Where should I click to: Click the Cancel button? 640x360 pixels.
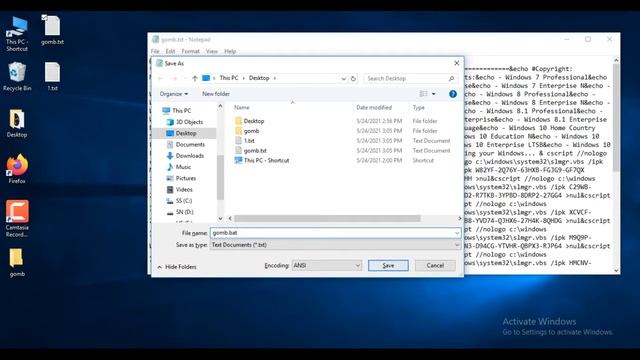[x=435, y=265]
